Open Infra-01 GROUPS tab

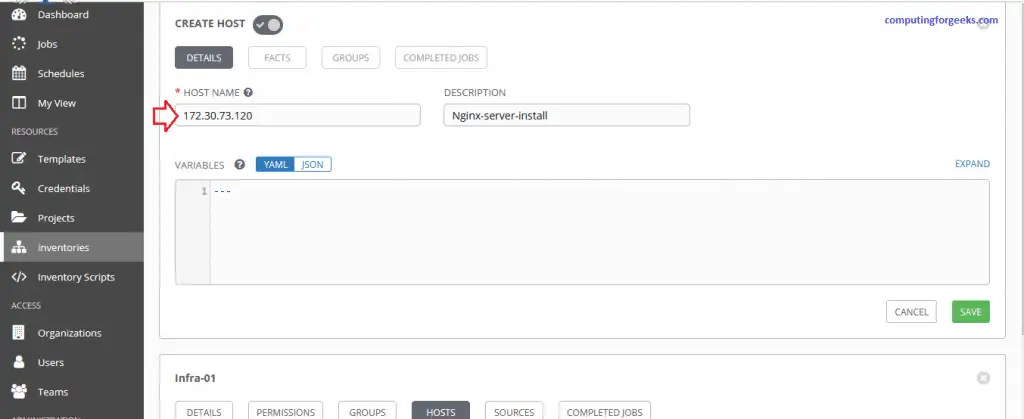click(367, 411)
